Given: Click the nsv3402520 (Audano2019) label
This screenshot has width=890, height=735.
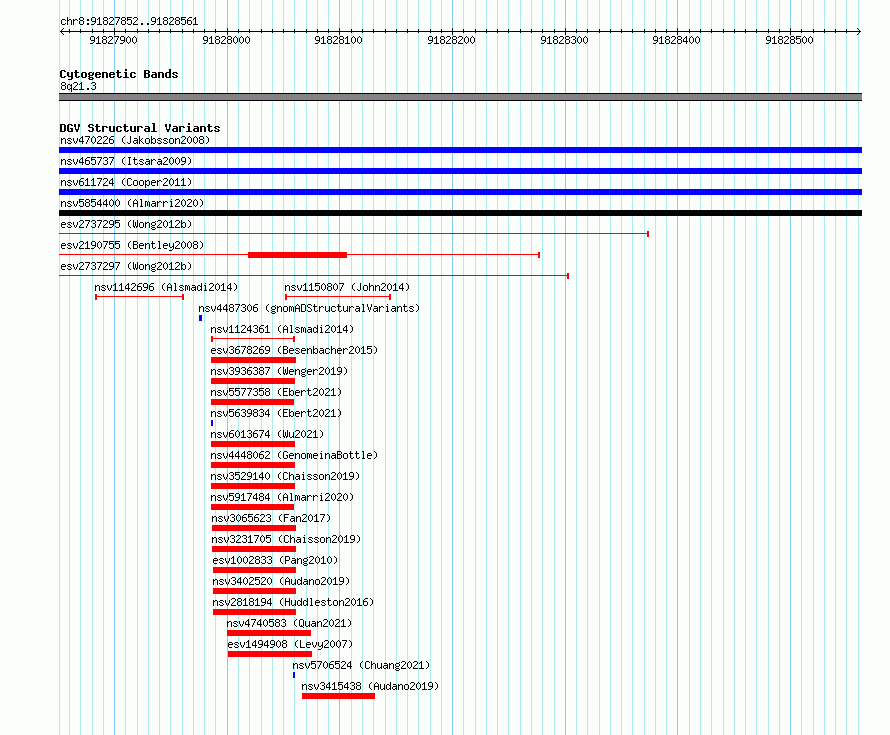Looking at the screenshot, I should 281,581.
